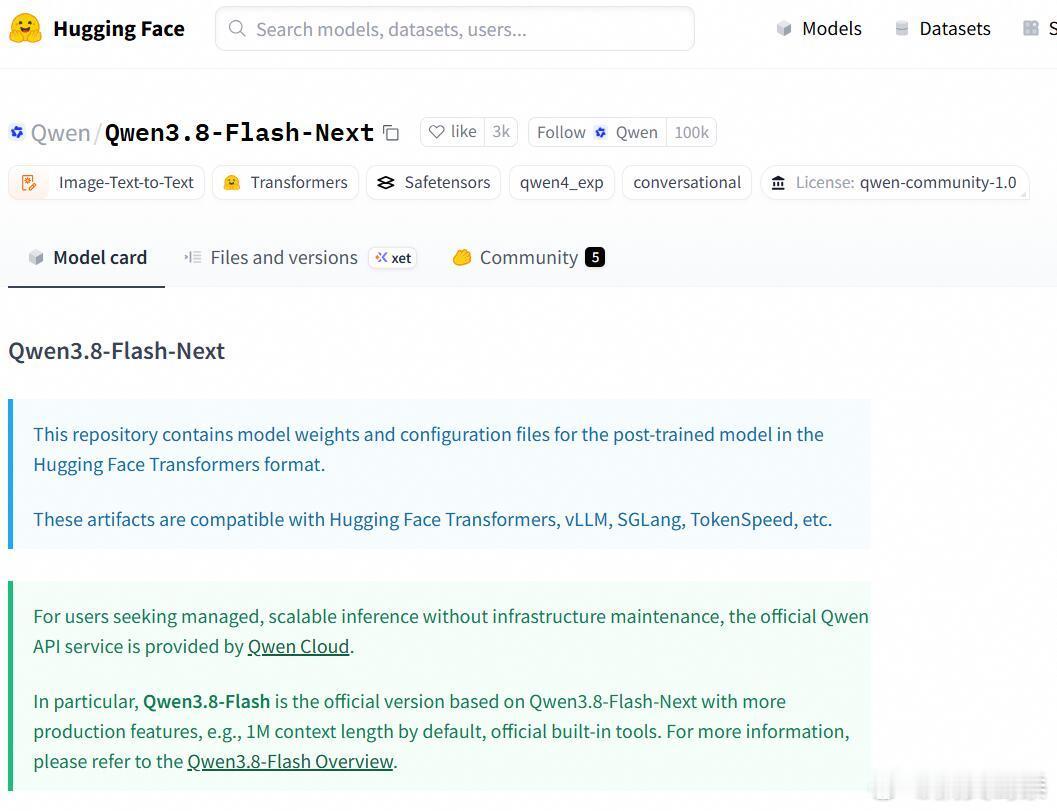Click the Community count badge 5
The image size is (1057, 811).
point(595,258)
